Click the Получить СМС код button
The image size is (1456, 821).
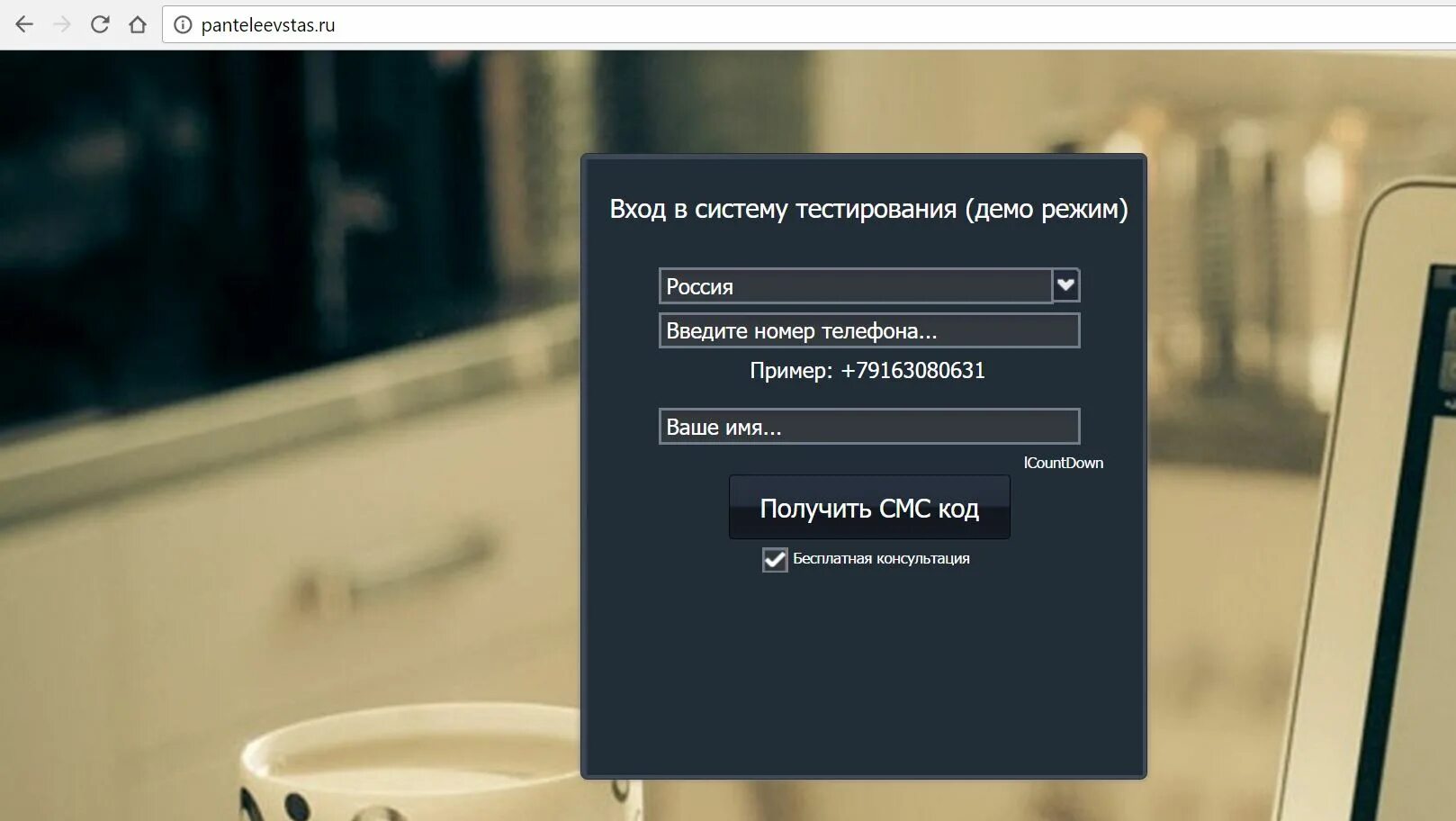pyautogui.click(x=869, y=508)
